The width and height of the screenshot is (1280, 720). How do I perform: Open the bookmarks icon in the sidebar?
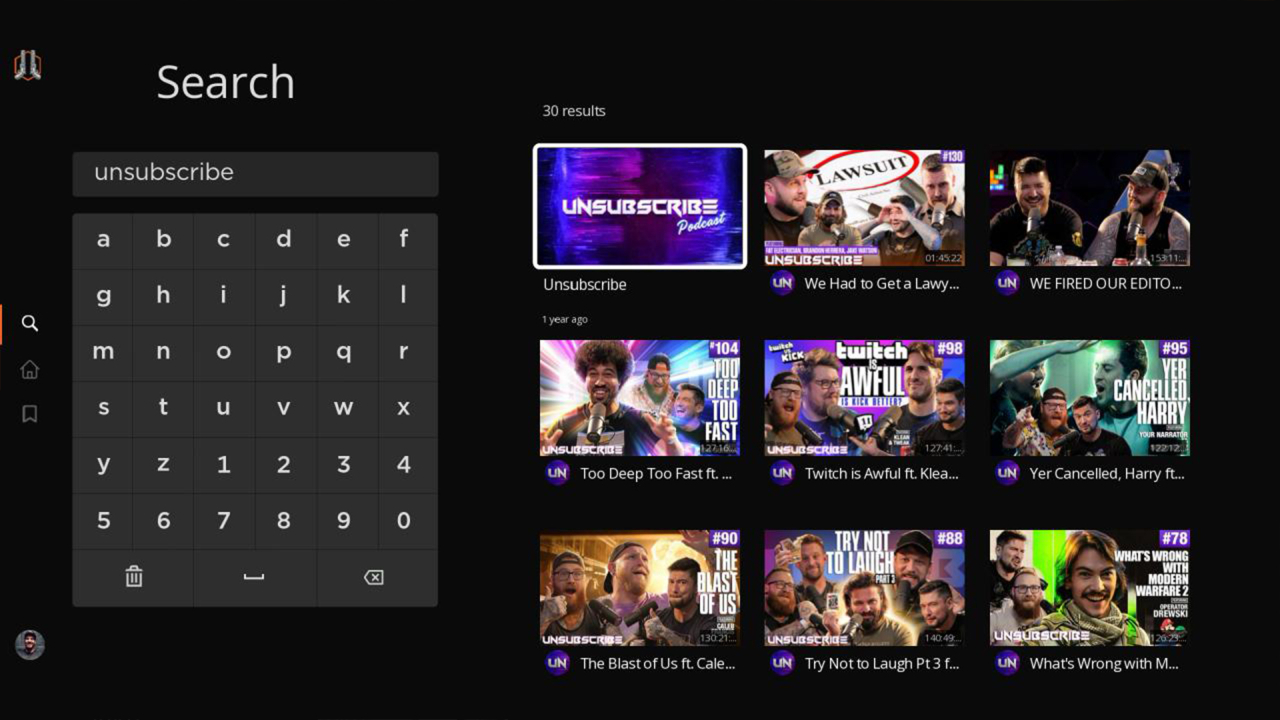click(29, 412)
